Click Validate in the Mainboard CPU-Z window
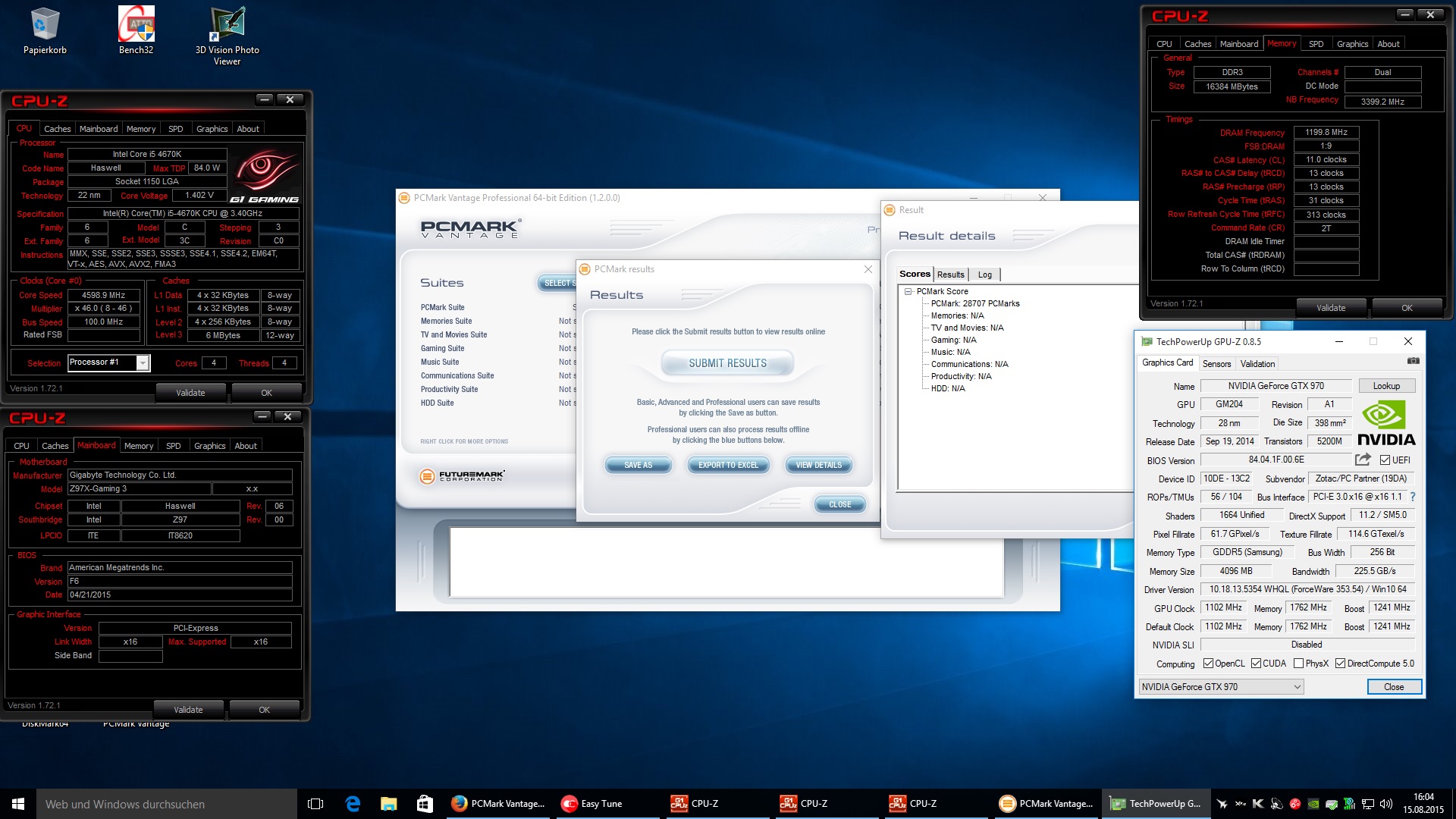The width and height of the screenshot is (1456, 819). click(188, 710)
